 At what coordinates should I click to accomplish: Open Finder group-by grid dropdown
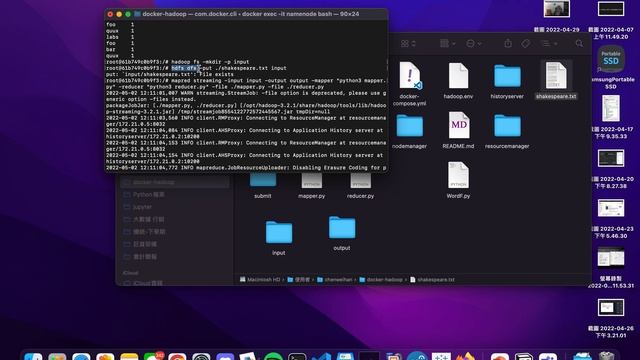[448, 44]
